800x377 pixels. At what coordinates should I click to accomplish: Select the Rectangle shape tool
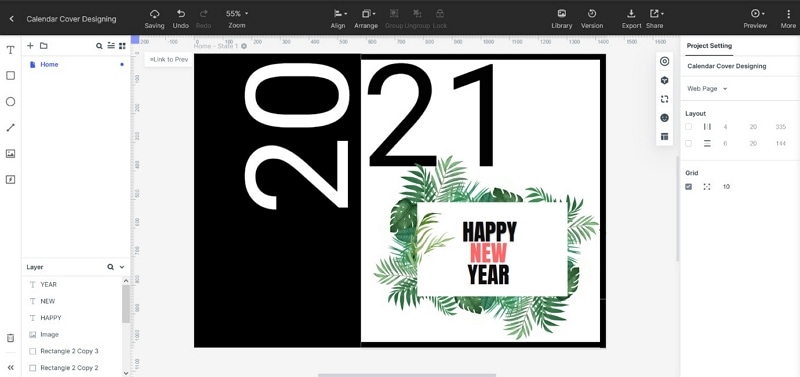[10, 76]
